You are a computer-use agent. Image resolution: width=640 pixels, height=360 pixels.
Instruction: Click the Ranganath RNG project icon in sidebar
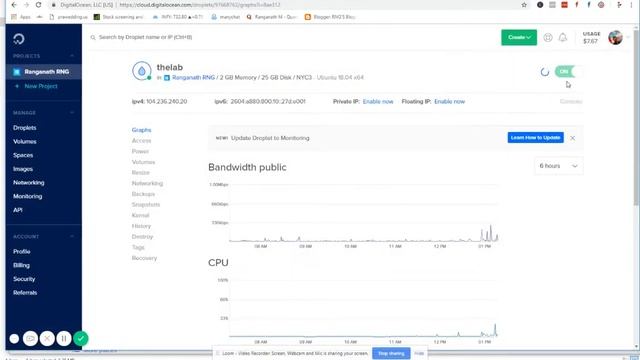[x=17, y=72]
